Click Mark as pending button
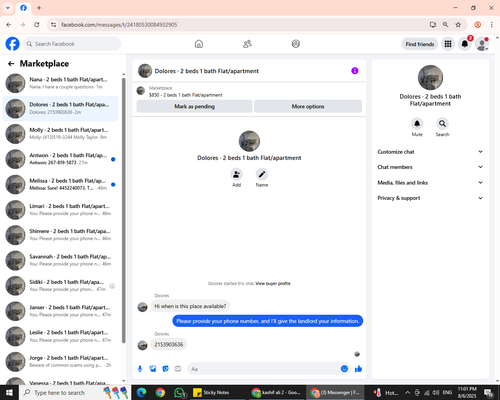The height and width of the screenshot is (400, 500). [x=194, y=106]
